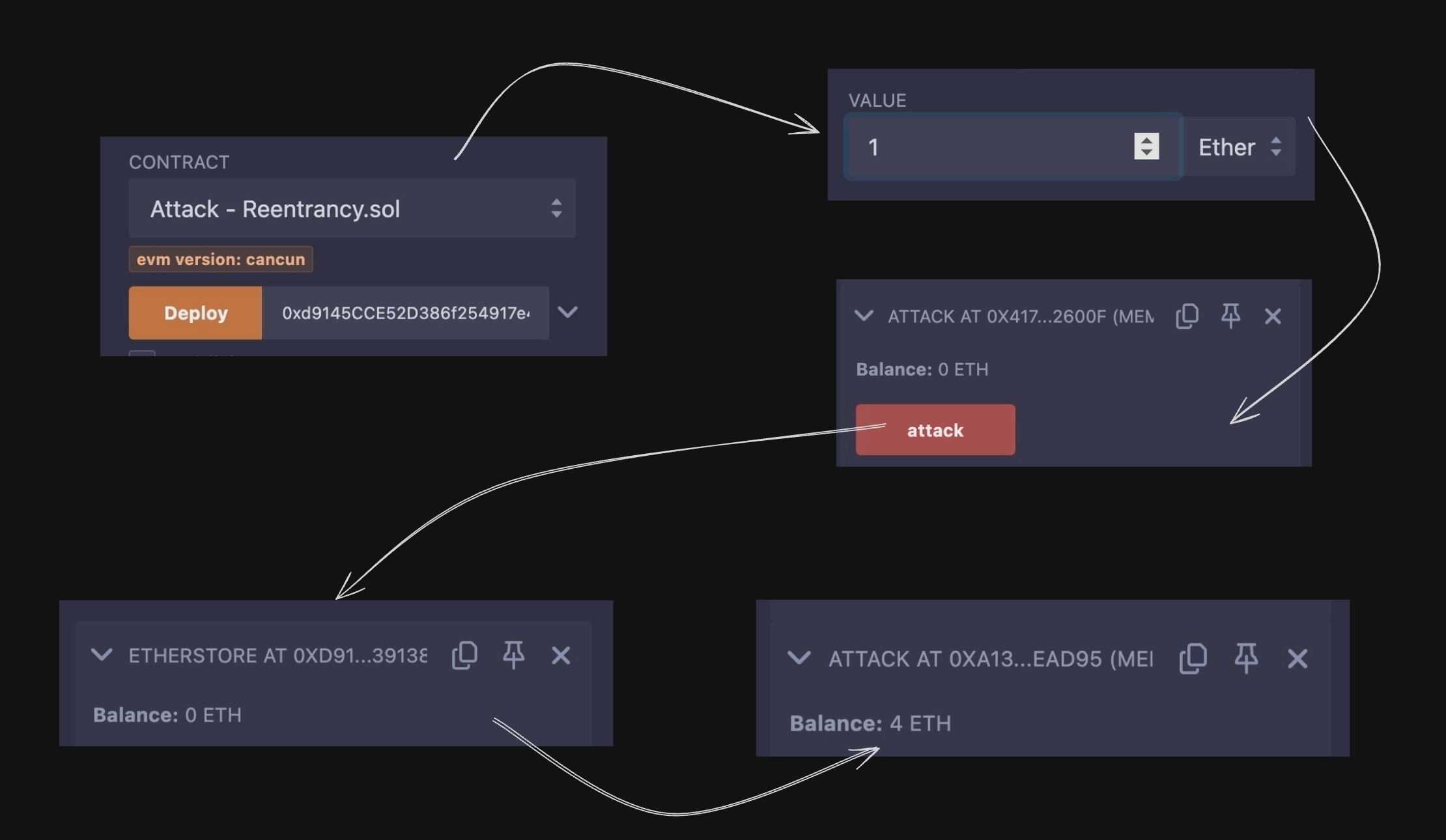Copy address of EtherStore contract
The height and width of the screenshot is (840, 1446).
(x=464, y=655)
